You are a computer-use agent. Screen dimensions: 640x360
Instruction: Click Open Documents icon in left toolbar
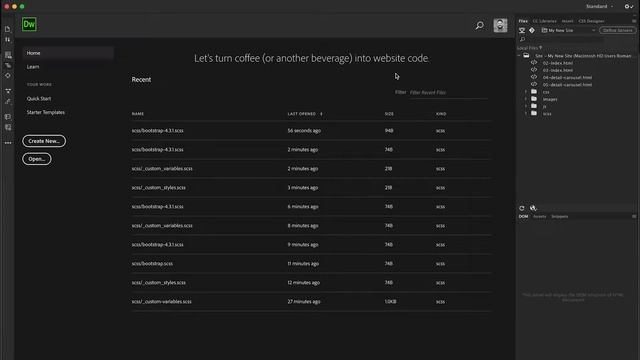[x=7, y=29]
